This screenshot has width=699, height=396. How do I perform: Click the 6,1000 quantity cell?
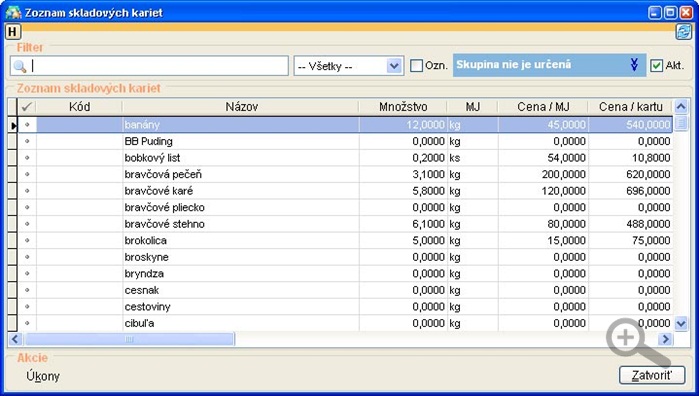[403, 223]
